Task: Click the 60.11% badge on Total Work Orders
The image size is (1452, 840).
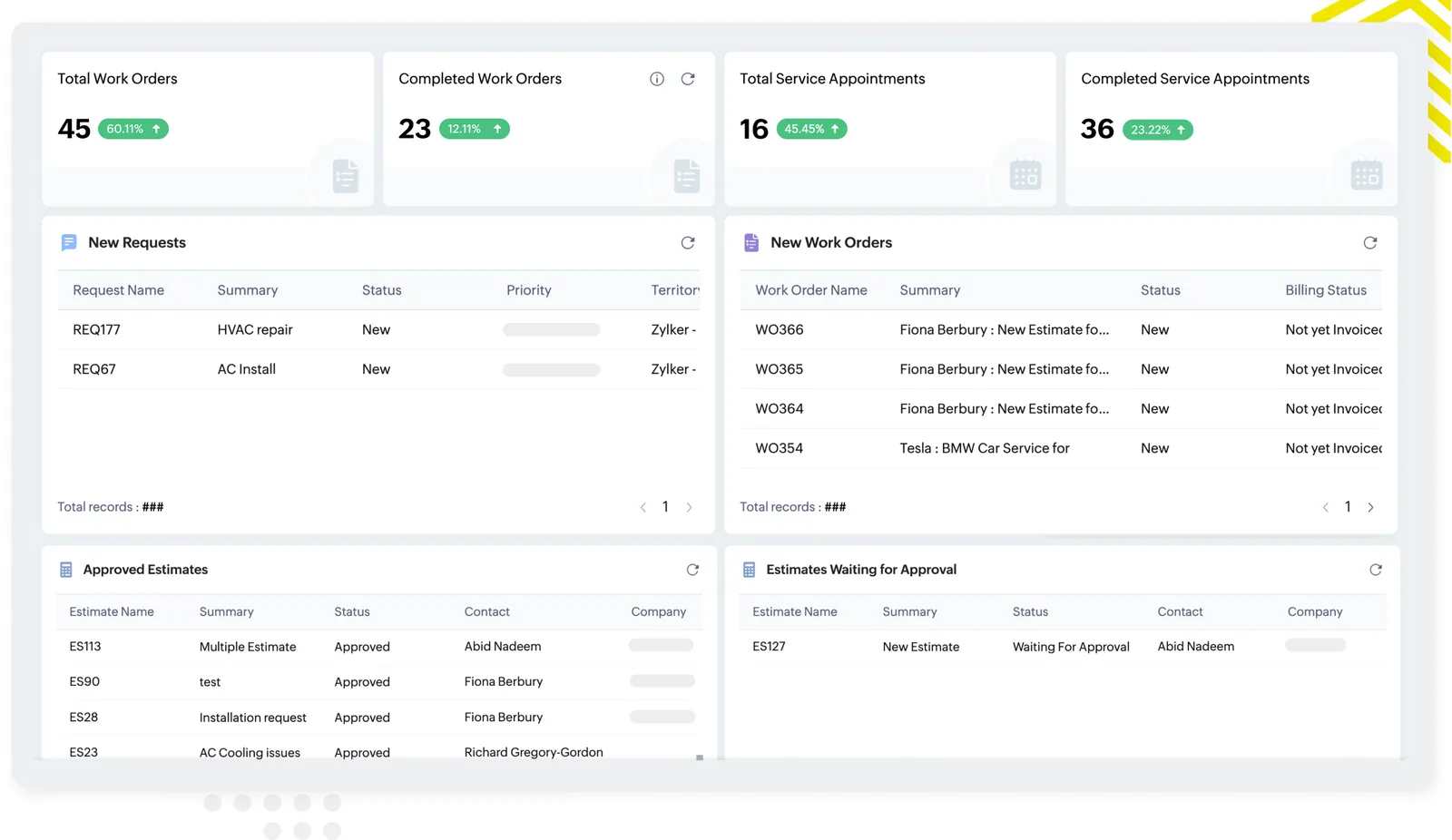Action: coord(132,129)
